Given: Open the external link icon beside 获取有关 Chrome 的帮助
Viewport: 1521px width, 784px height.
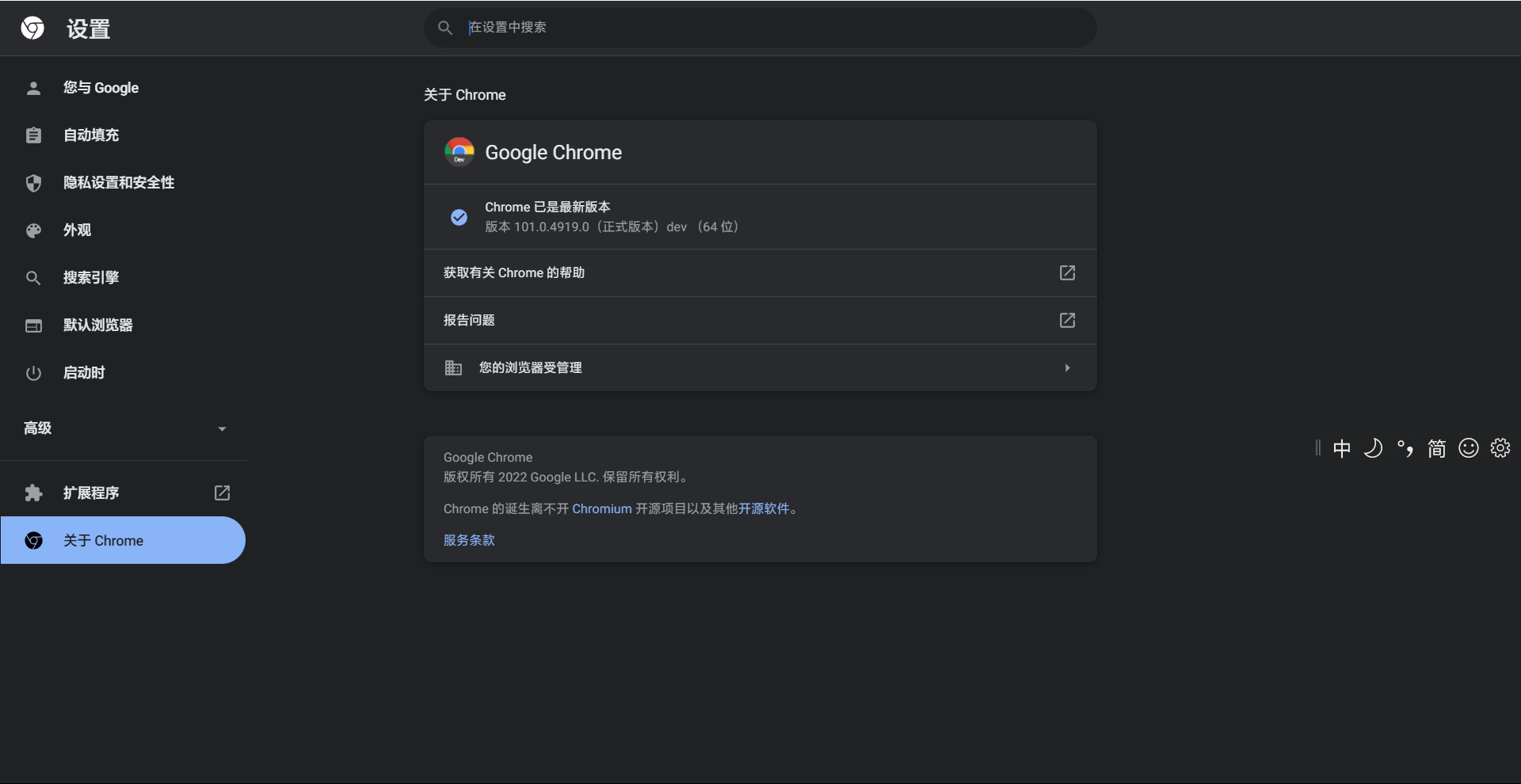Looking at the screenshot, I should pos(1067,272).
